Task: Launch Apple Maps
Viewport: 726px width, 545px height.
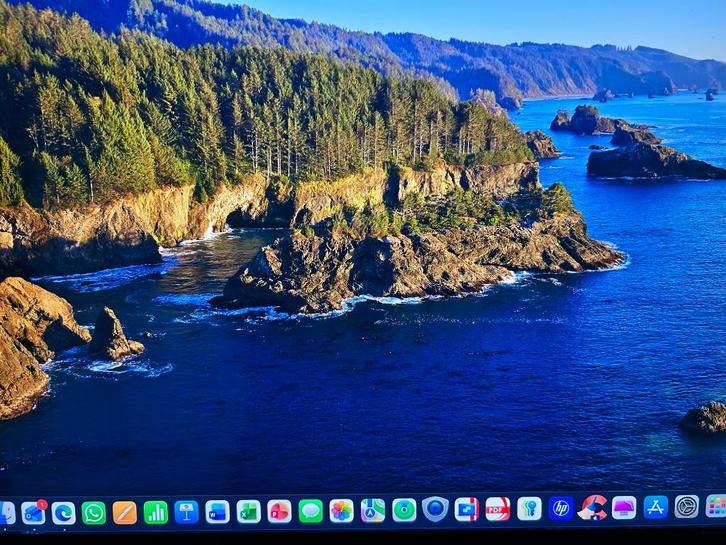Action: point(373,510)
